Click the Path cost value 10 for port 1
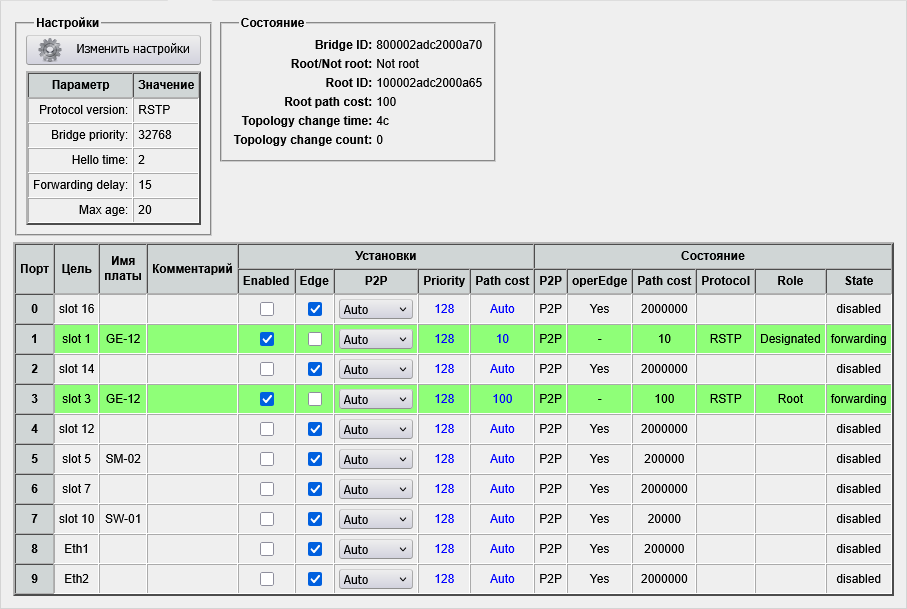The image size is (907, 609). tap(502, 339)
